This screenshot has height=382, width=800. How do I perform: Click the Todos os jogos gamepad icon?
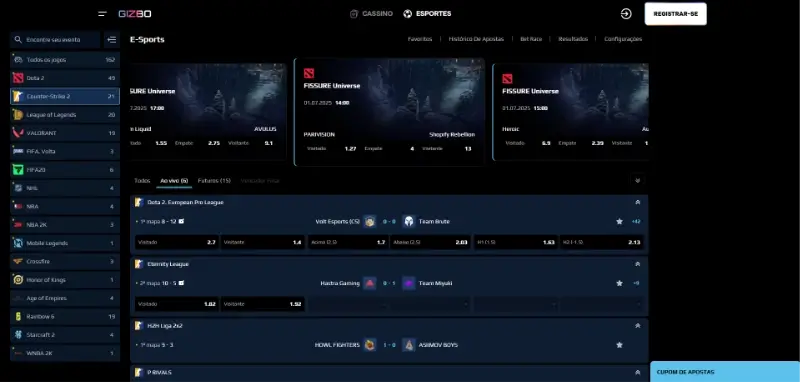(x=18, y=60)
